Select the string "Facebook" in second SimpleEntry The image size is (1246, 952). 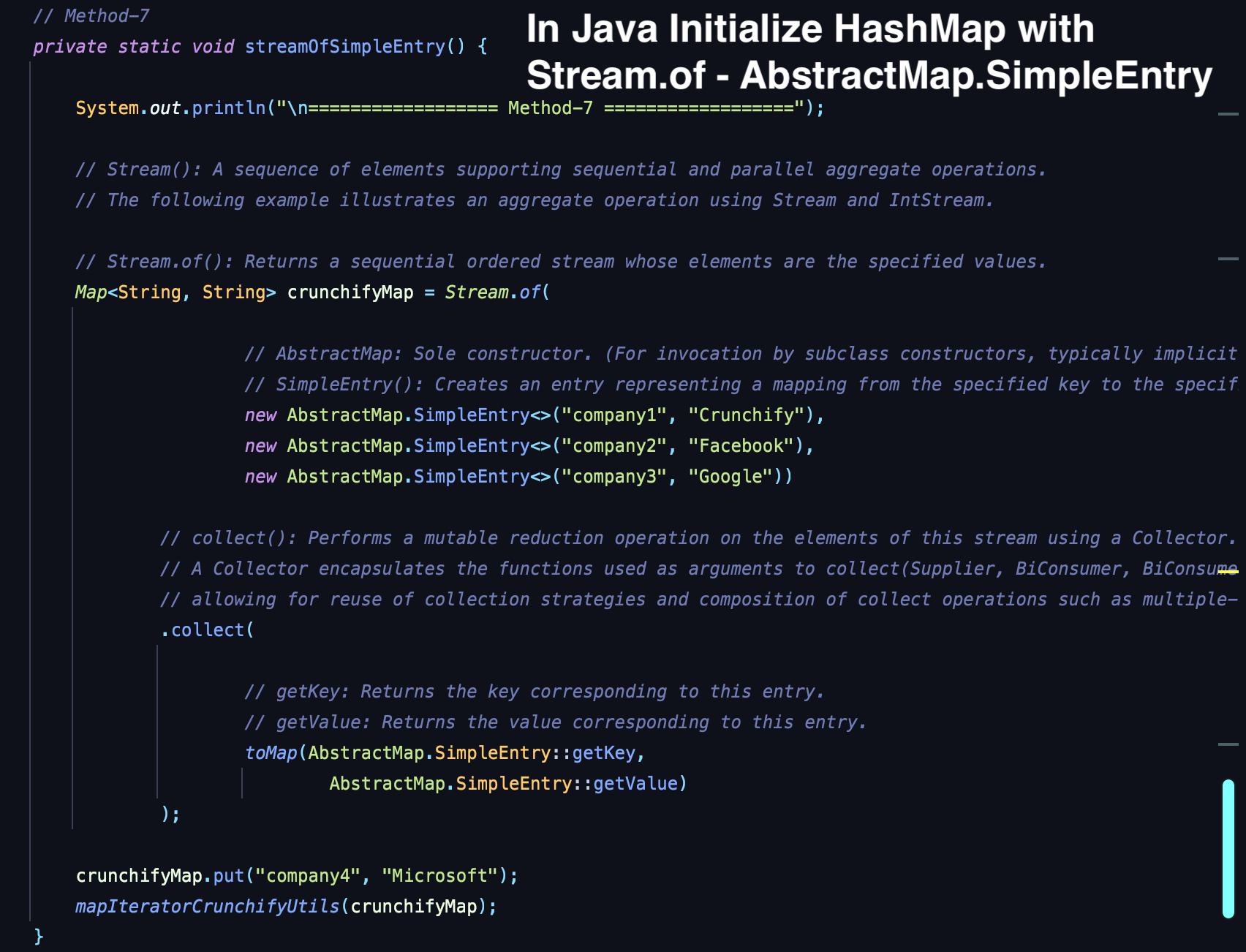pyautogui.click(x=739, y=445)
